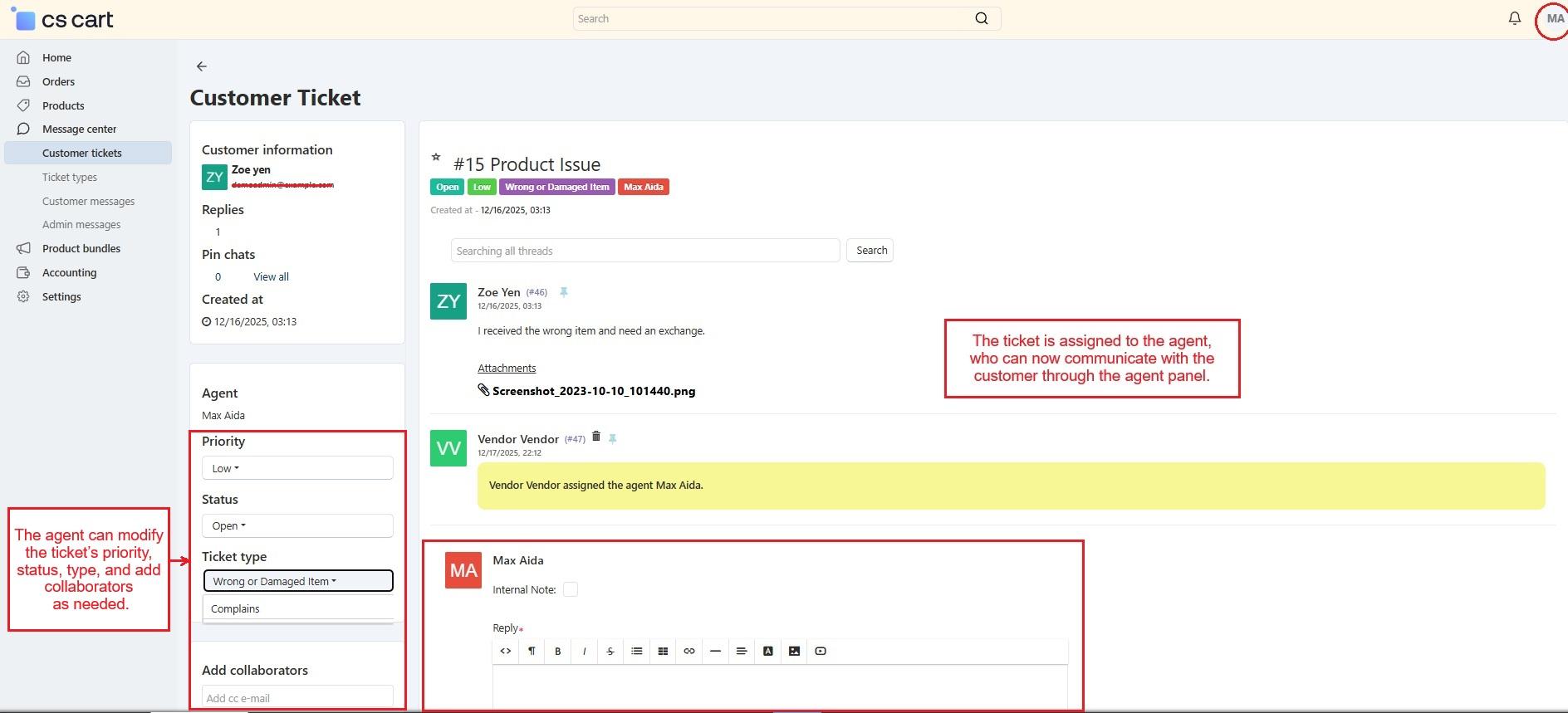Click the Add cc e-mail field
The height and width of the screenshot is (713, 1568).
pyautogui.click(x=297, y=697)
